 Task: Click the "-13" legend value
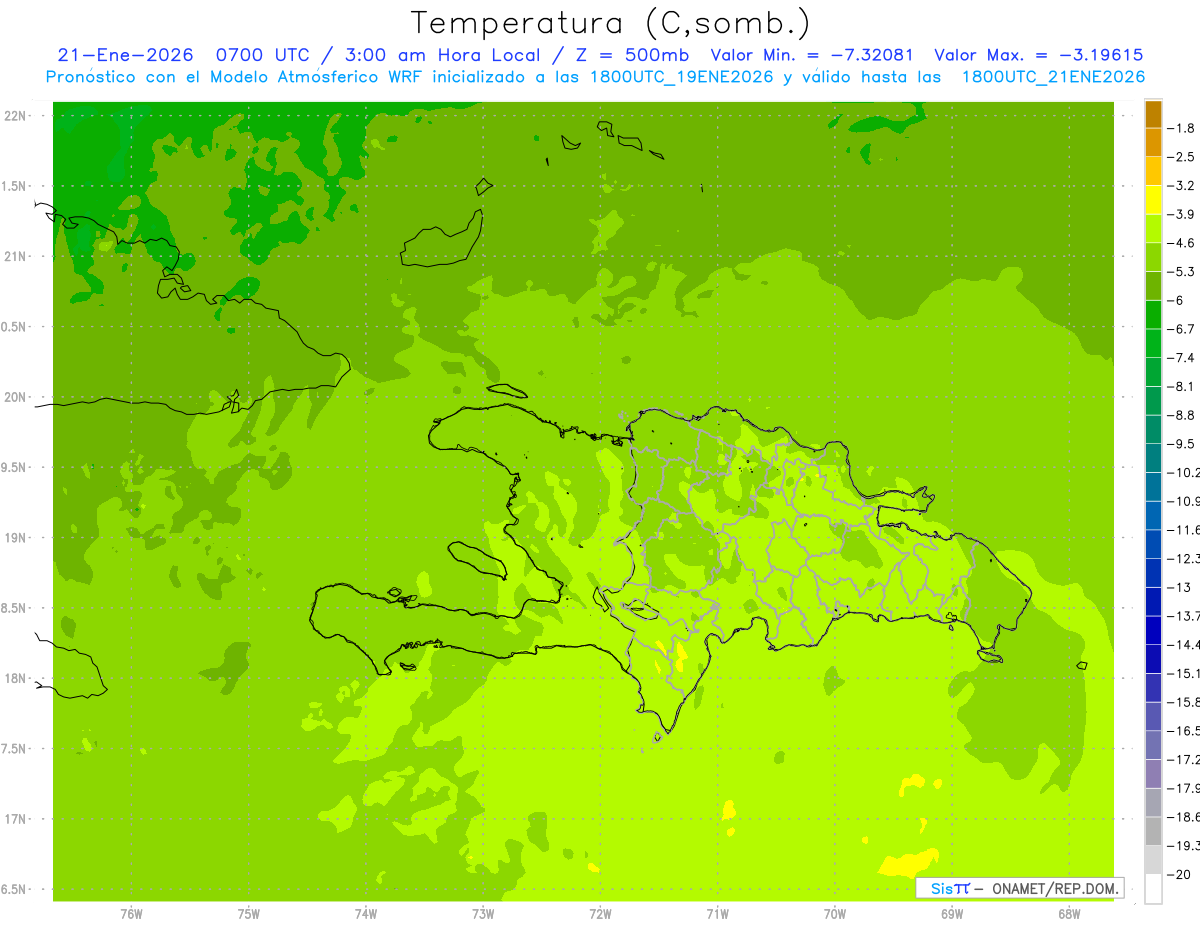(1180, 587)
